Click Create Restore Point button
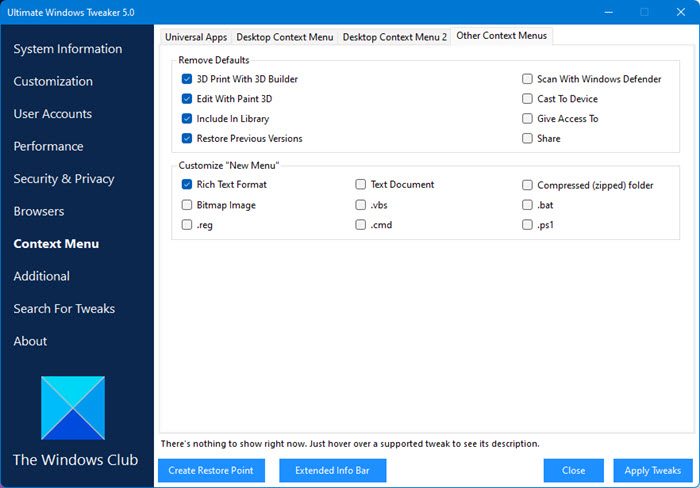Image resolution: width=700 pixels, height=488 pixels. (210, 470)
